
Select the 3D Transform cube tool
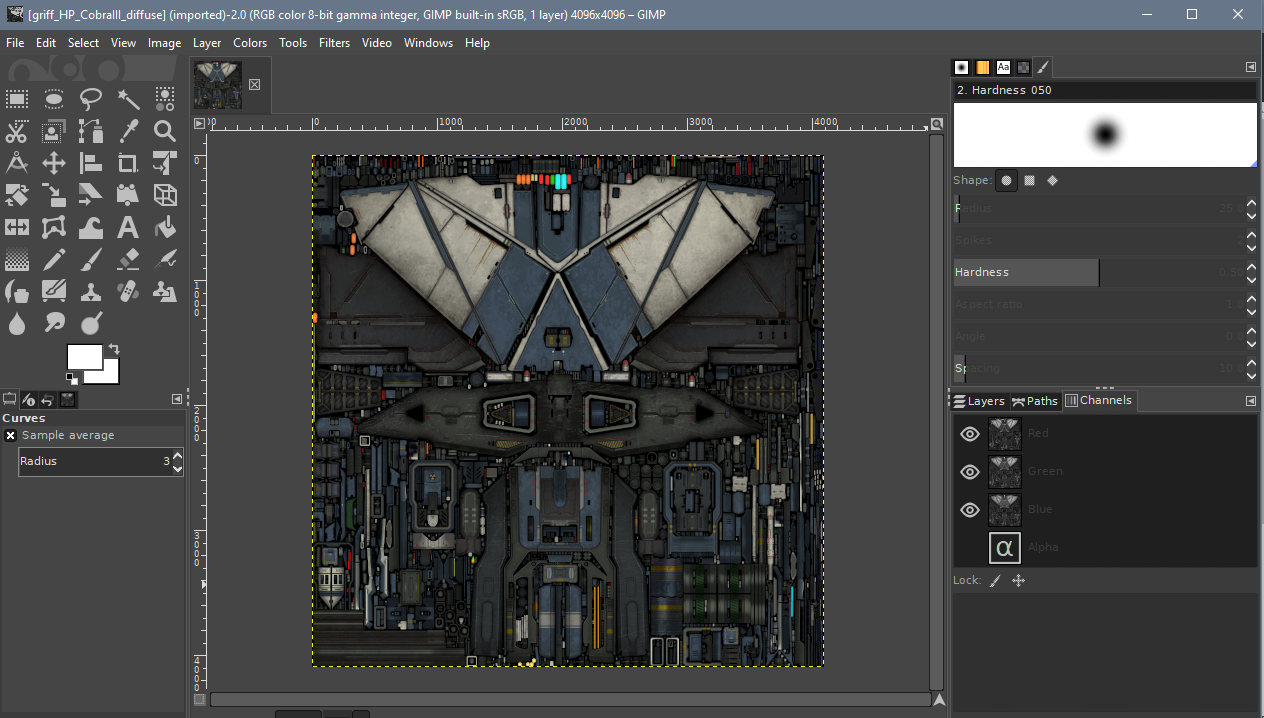tap(165, 195)
